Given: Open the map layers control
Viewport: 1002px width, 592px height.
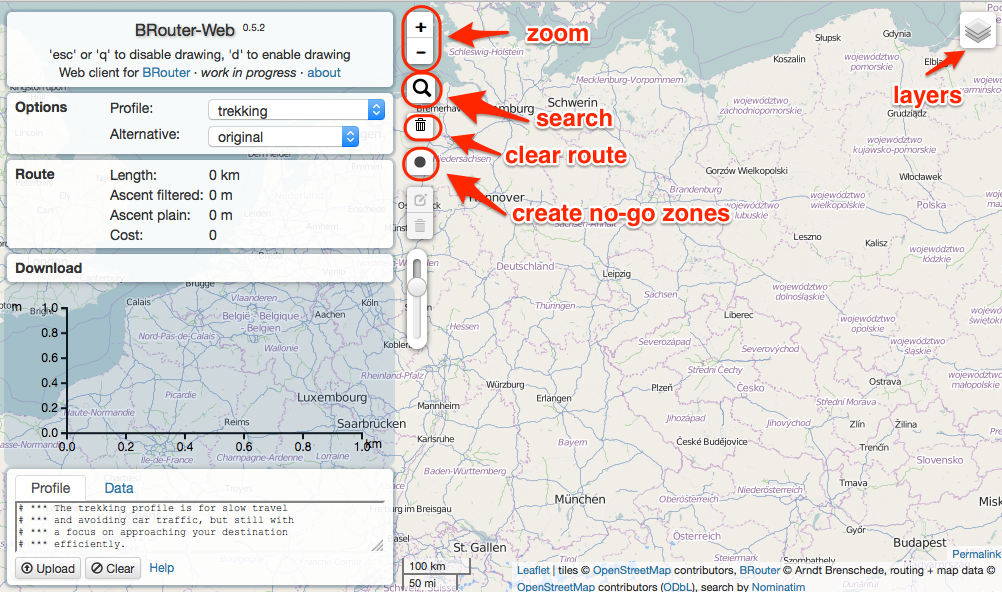Looking at the screenshot, I should coord(977,33).
